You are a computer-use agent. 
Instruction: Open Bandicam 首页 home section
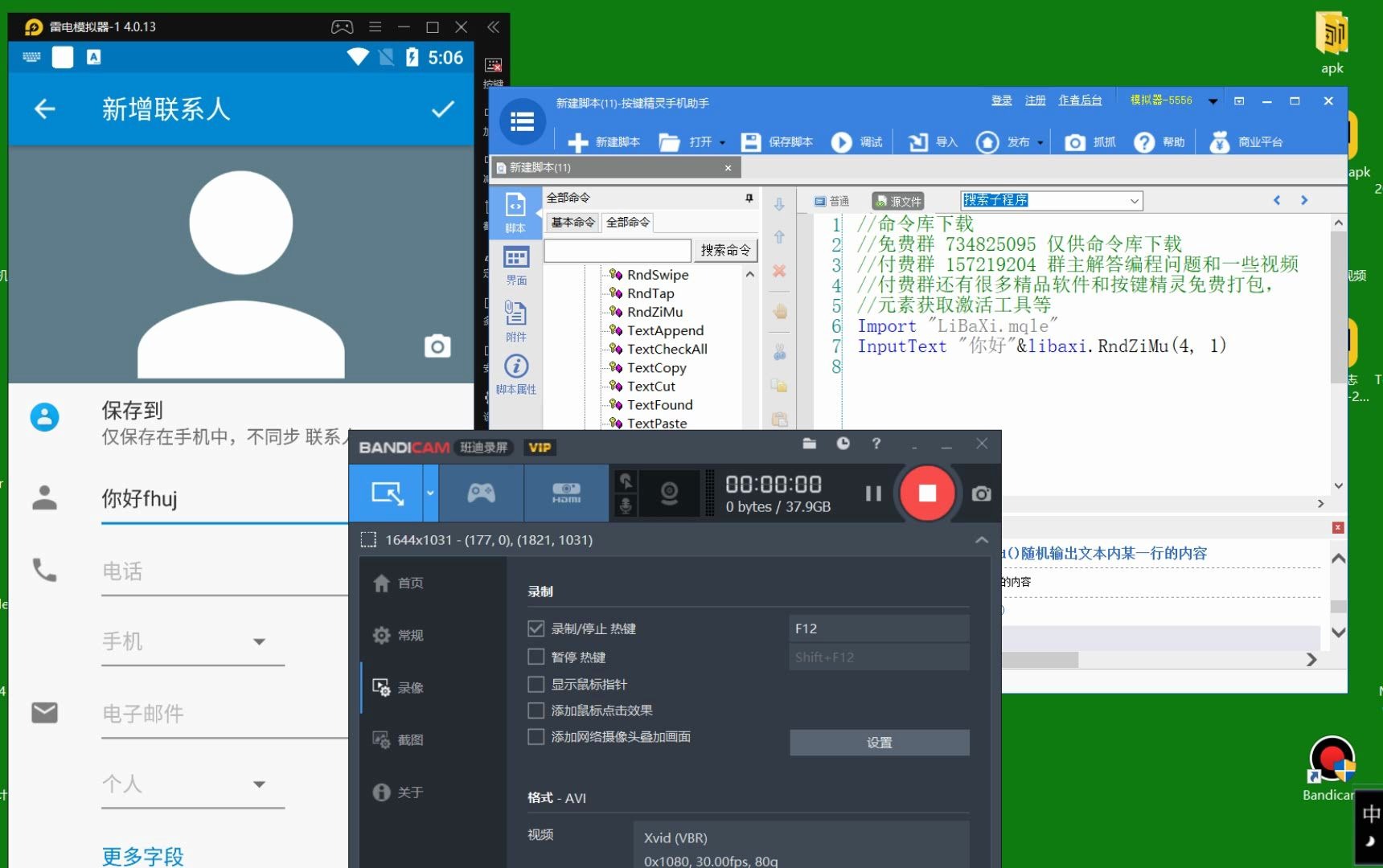(399, 583)
